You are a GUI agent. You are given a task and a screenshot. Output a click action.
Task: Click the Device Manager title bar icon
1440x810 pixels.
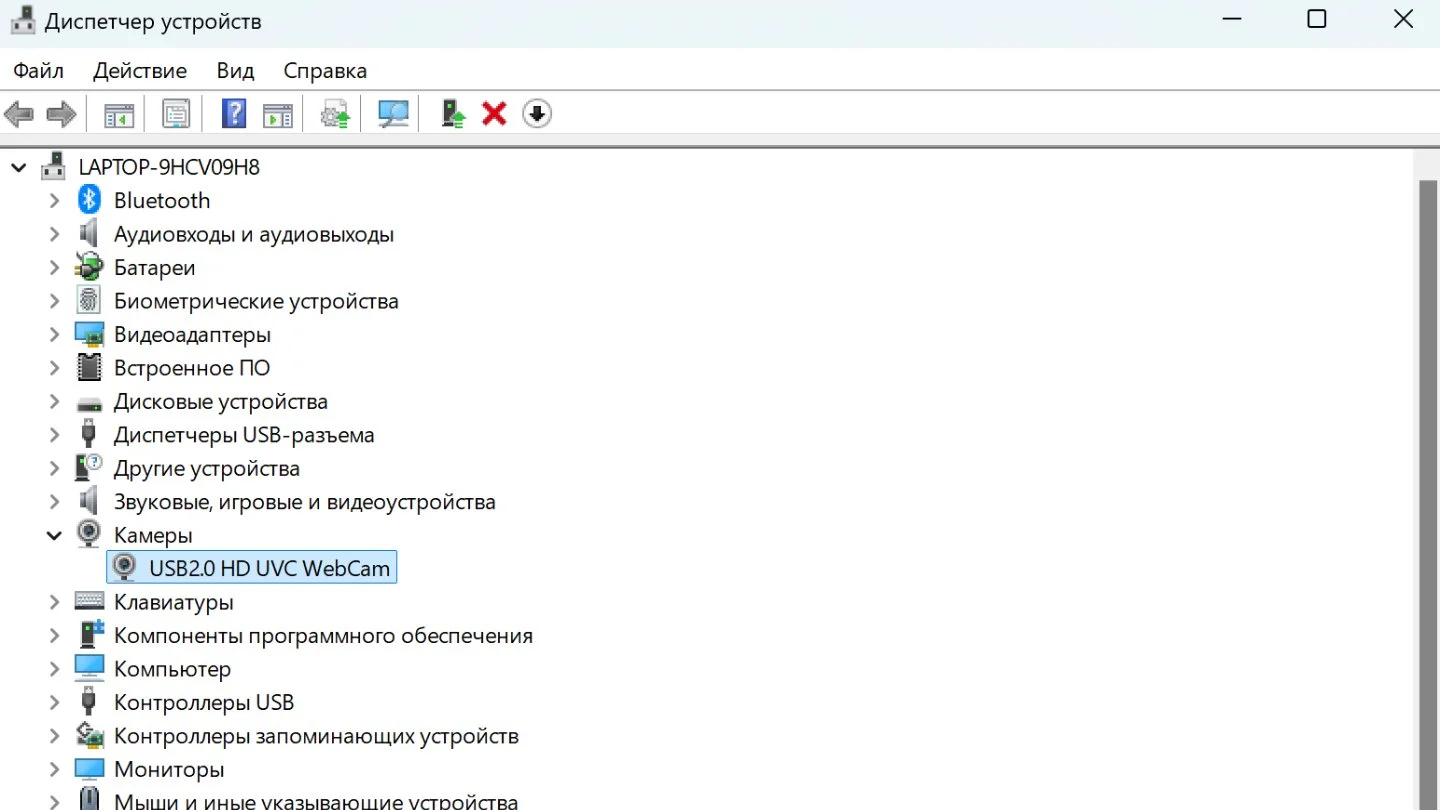coord(23,21)
